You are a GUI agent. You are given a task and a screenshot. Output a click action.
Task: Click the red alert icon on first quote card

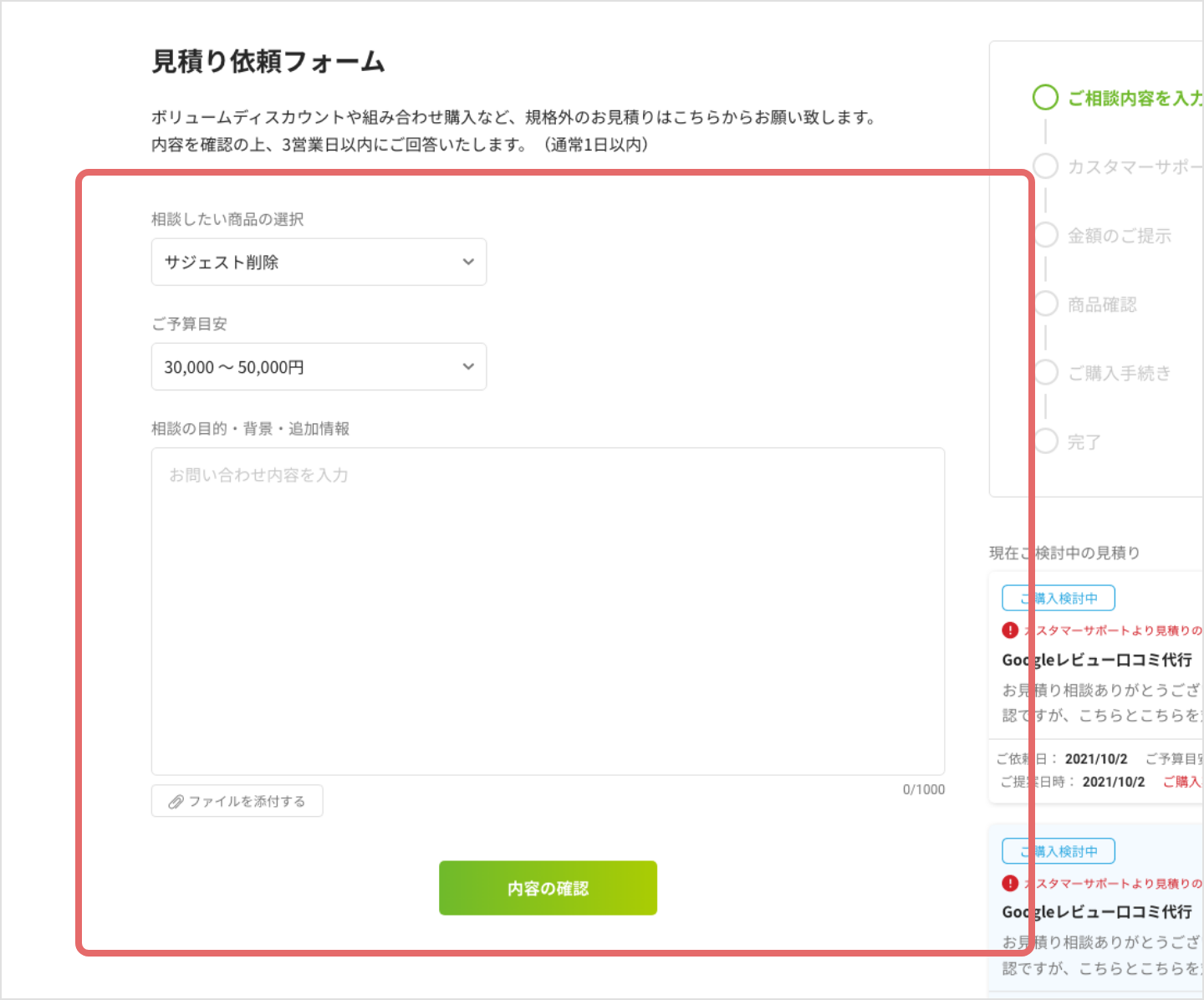[1009, 631]
